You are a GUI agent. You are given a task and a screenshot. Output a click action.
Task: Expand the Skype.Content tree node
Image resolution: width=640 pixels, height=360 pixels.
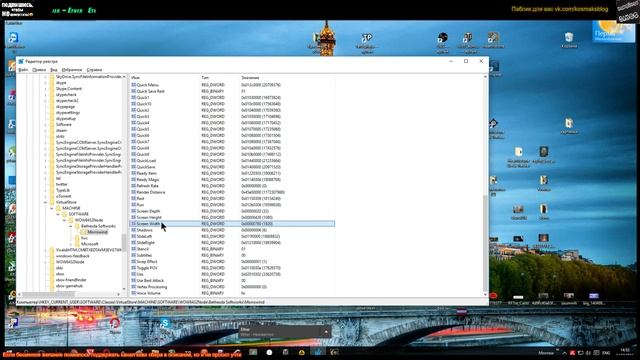click(45, 89)
